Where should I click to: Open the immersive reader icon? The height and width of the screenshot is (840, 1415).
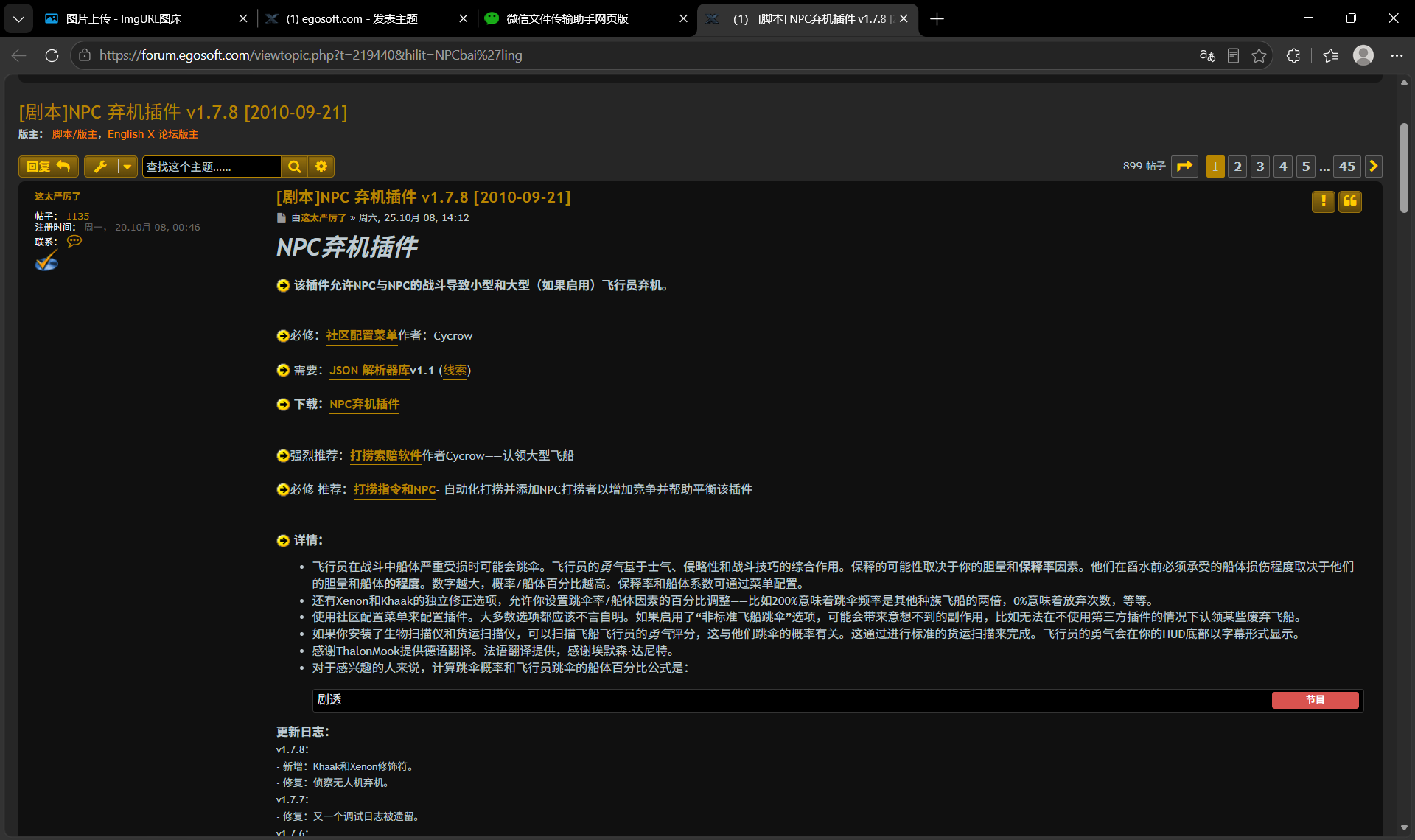coord(1233,55)
